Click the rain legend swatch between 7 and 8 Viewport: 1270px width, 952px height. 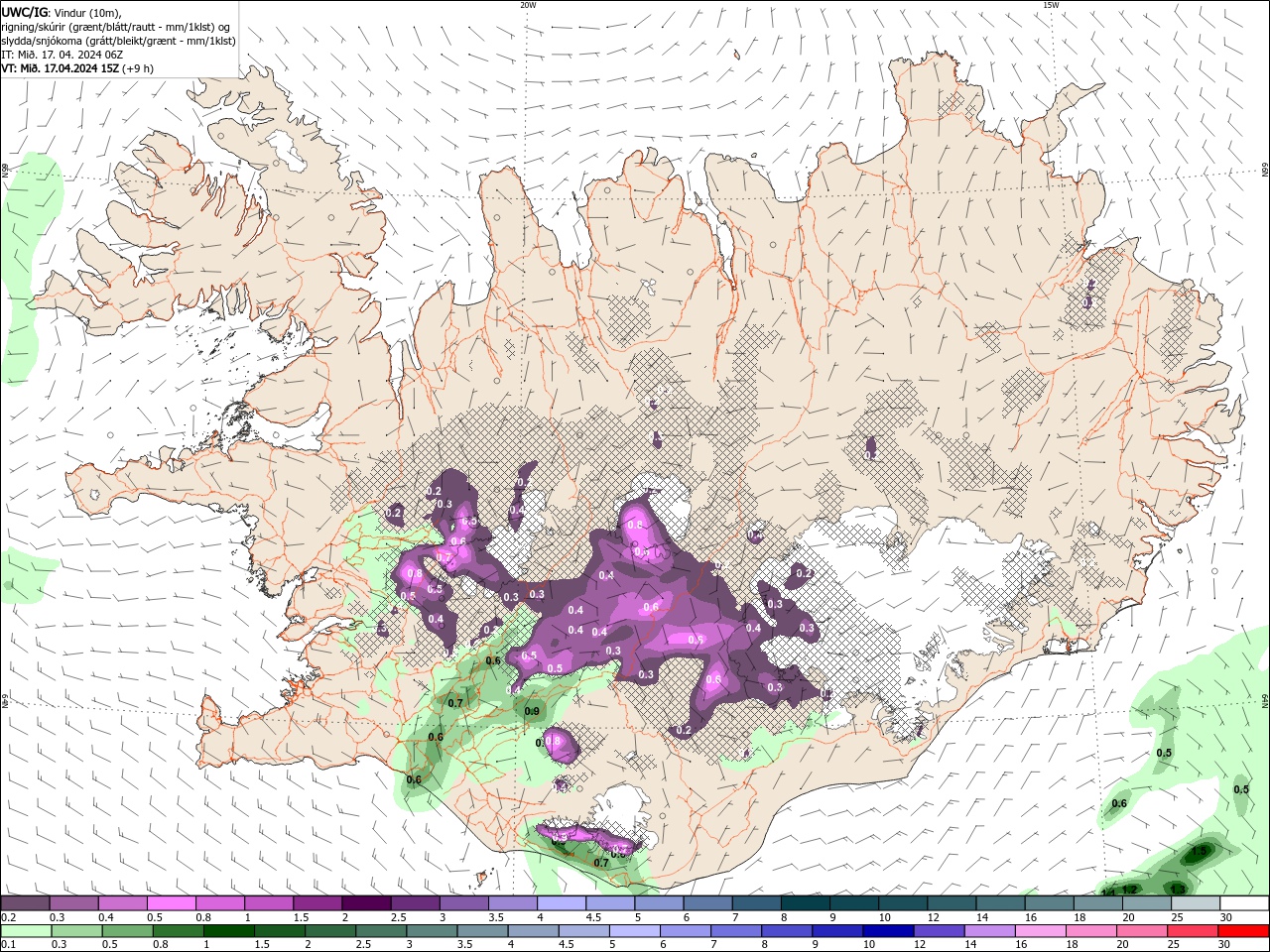(735, 931)
